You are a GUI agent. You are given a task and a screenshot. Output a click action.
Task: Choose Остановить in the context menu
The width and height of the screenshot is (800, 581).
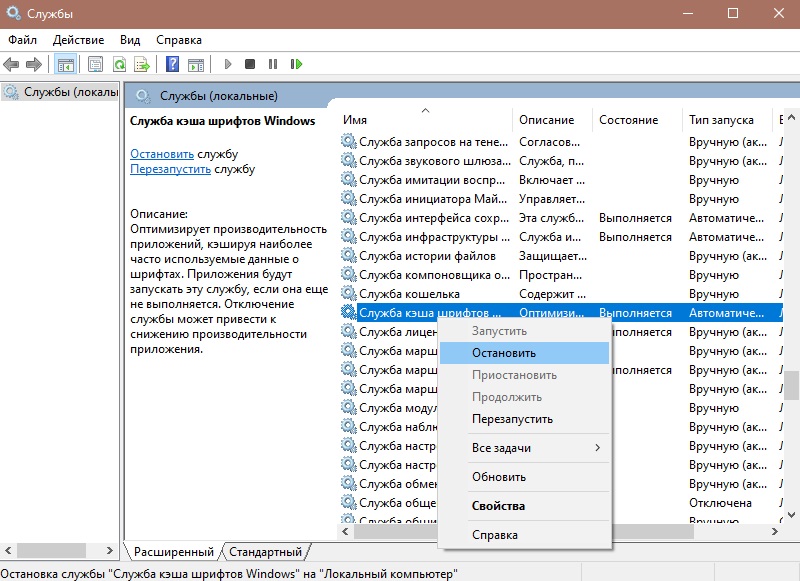(504, 353)
